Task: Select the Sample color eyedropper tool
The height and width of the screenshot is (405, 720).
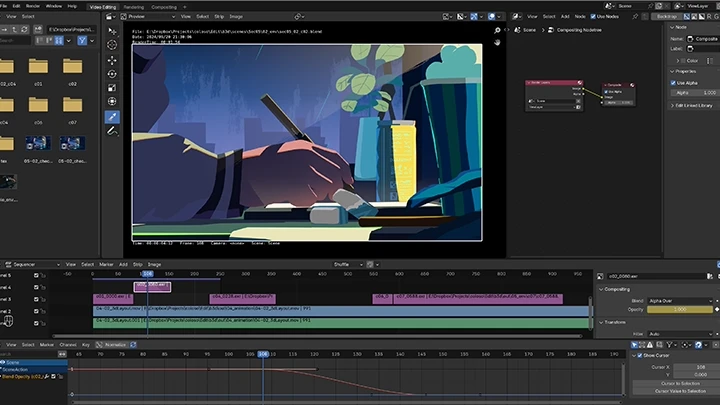Action: tap(113, 116)
